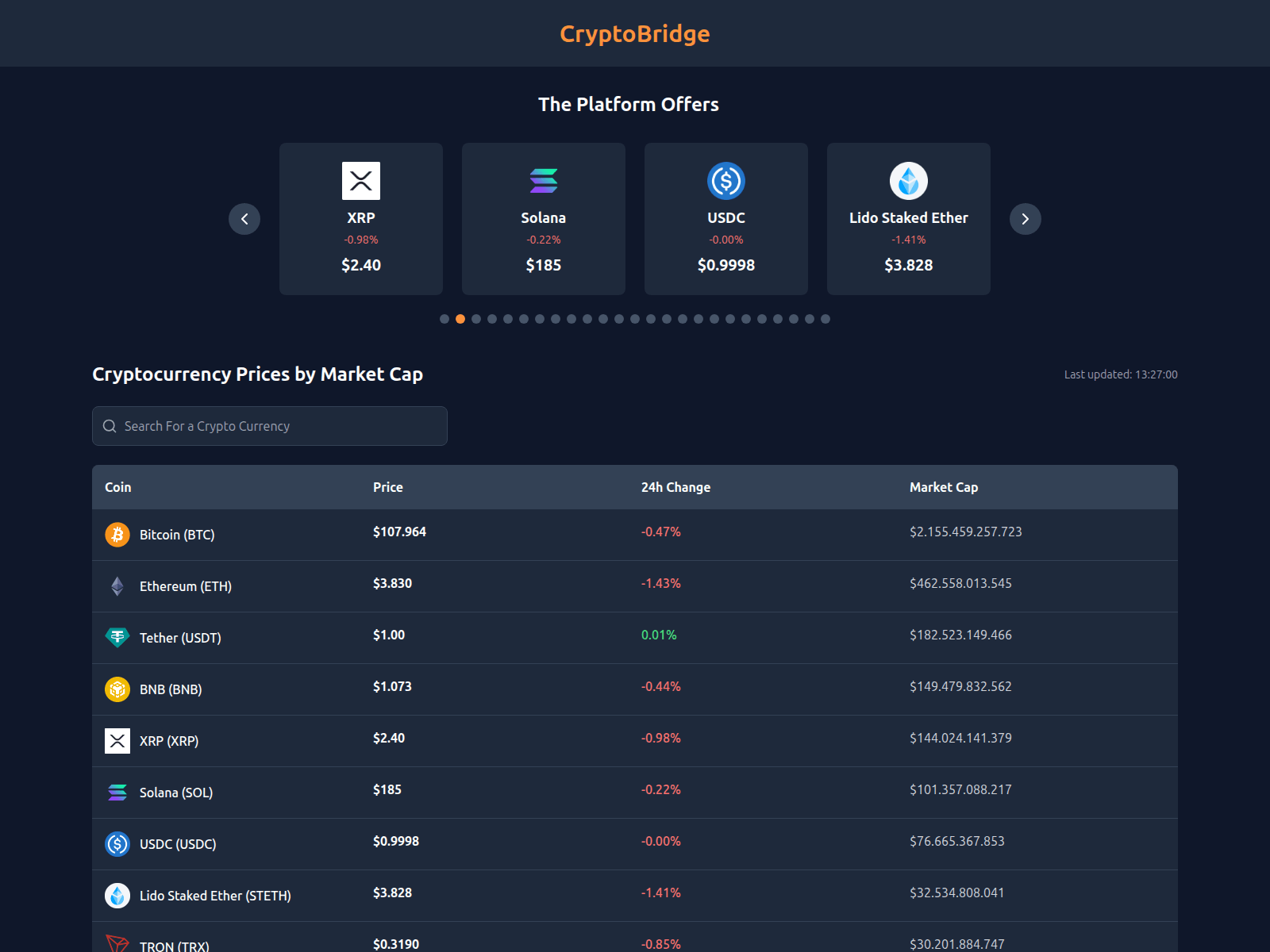Open the Bitcoin (BTC) row name
The image size is (1270, 952).
tap(177, 535)
